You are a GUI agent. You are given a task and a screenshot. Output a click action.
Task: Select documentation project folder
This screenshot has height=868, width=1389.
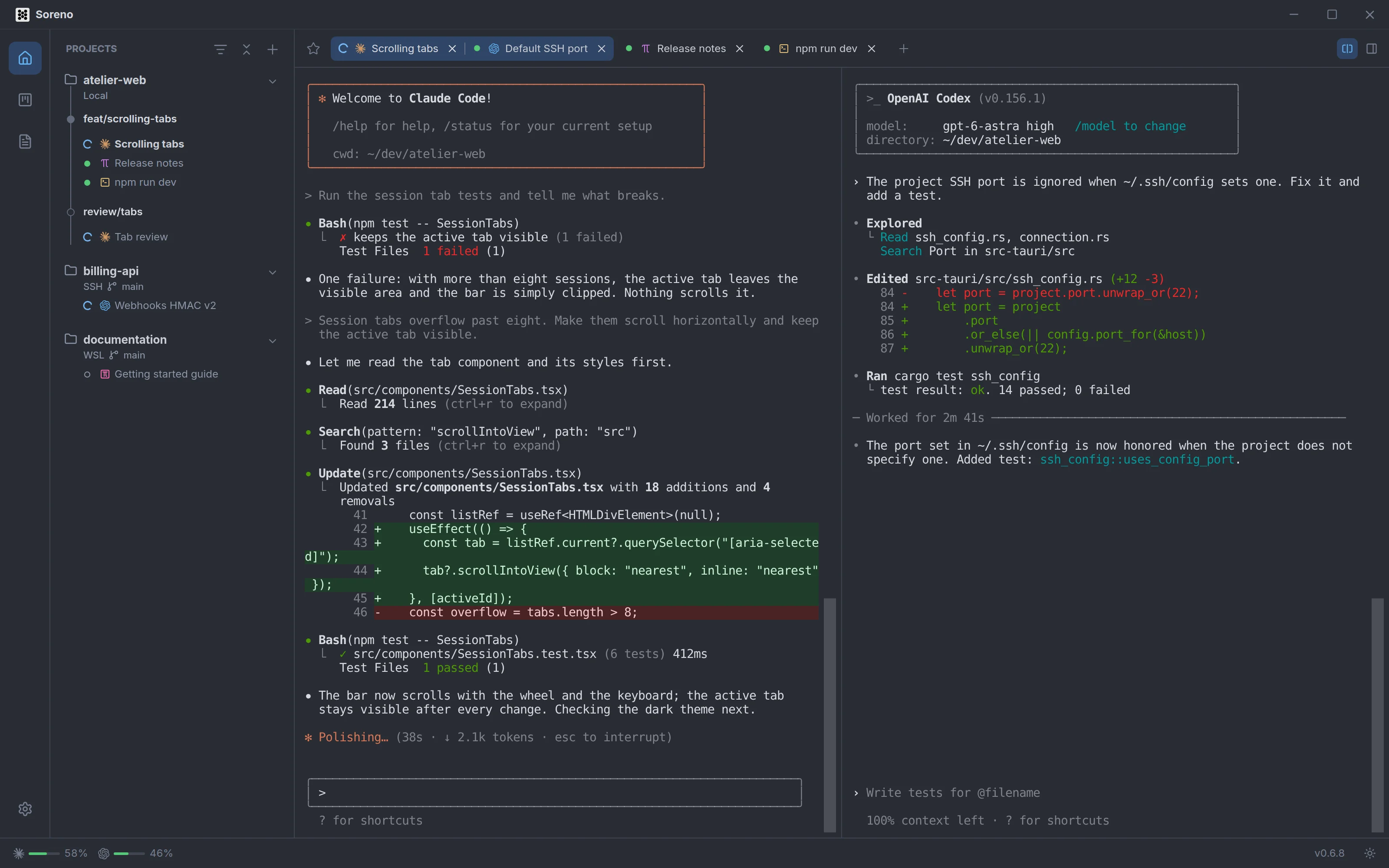[x=125, y=339]
